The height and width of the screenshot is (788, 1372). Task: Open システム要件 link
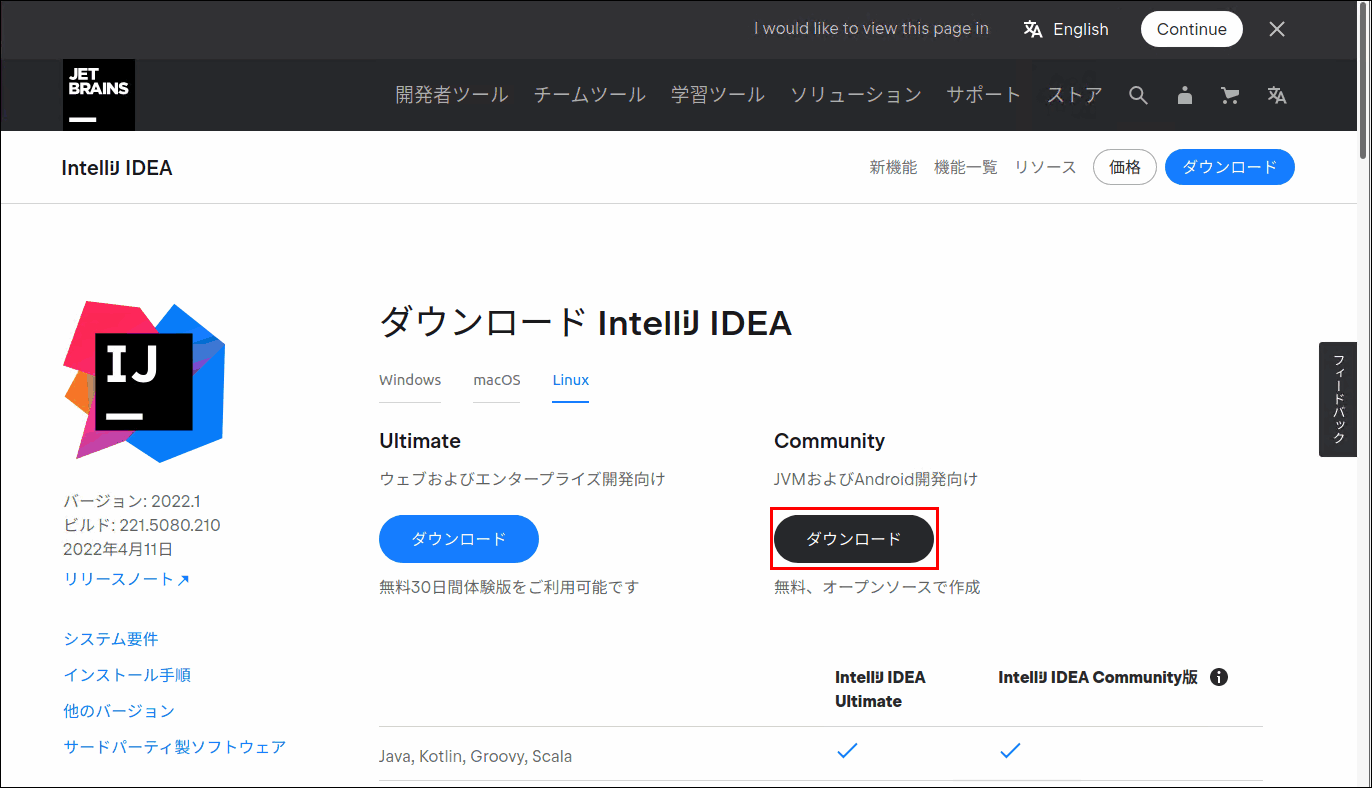111,639
